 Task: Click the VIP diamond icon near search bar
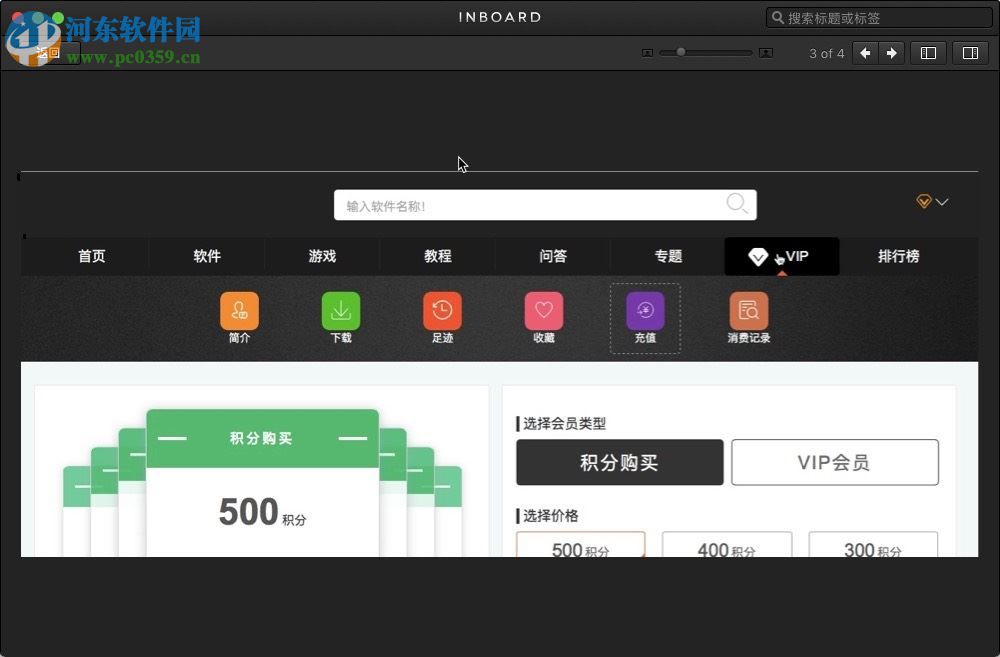pyautogui.click(x=923, y=201)
